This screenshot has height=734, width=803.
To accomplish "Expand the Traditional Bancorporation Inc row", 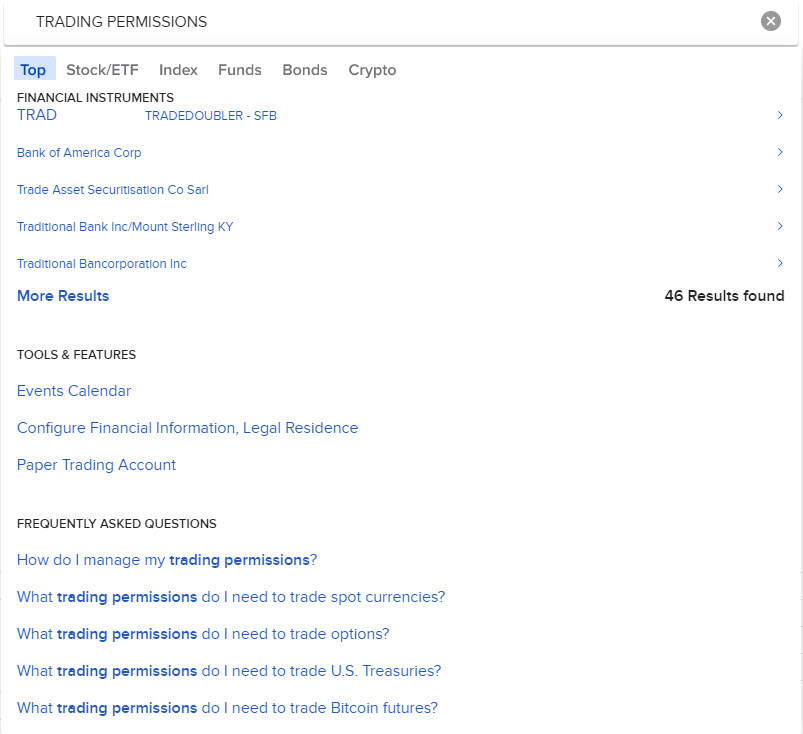I will pyautogui.click(x=780, y=263).
